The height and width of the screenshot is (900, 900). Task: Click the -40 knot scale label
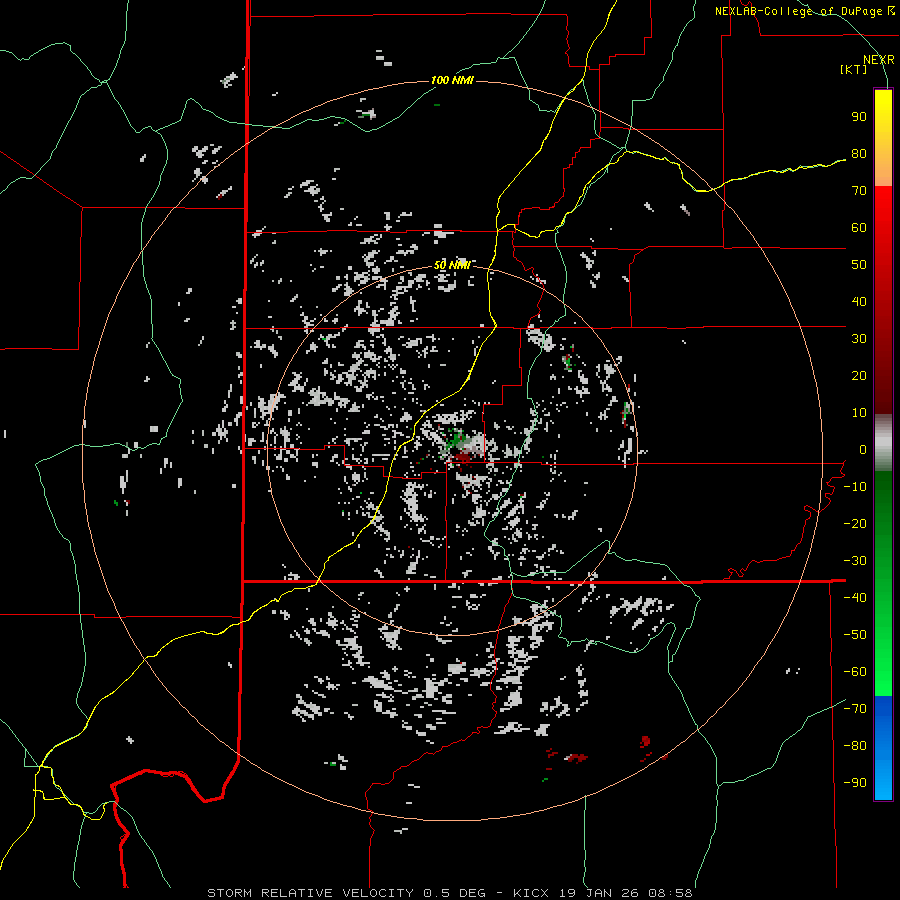pos(855,598)
